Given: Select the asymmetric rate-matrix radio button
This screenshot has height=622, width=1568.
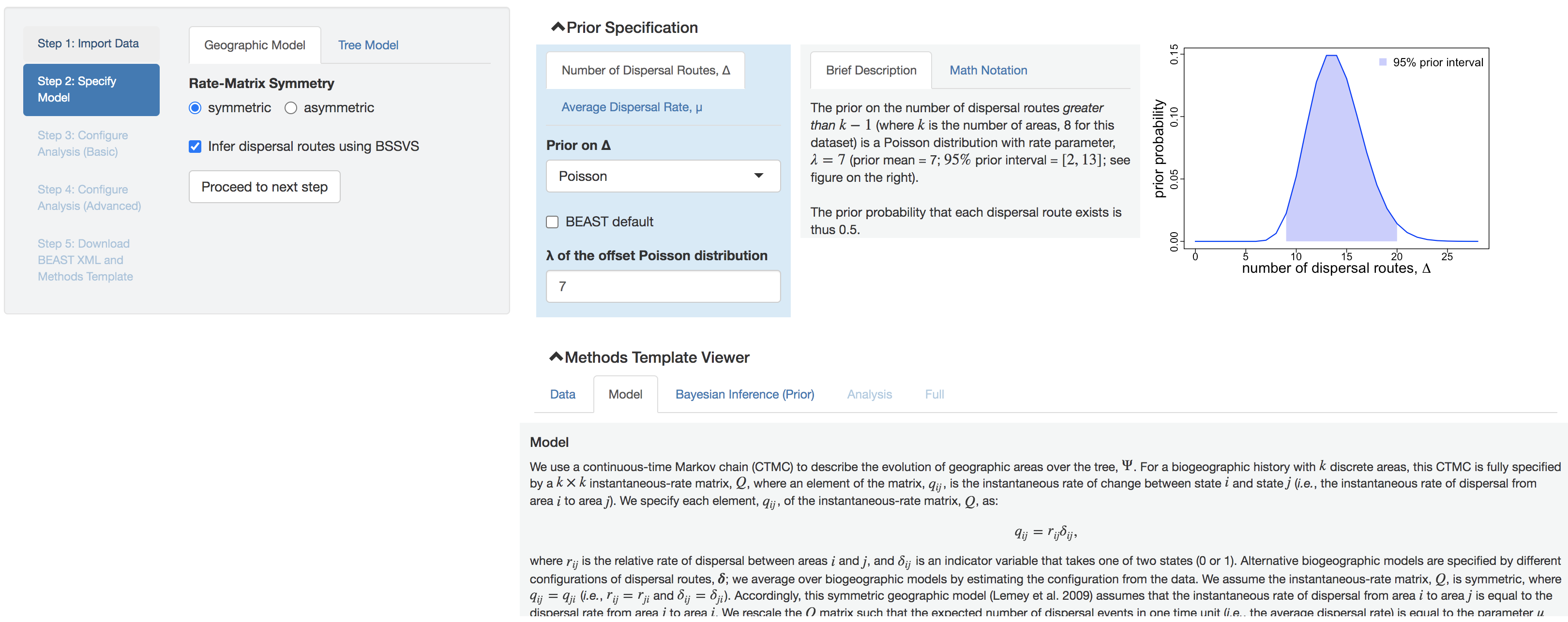Looking at the screenshot, I should pos(291,108).
